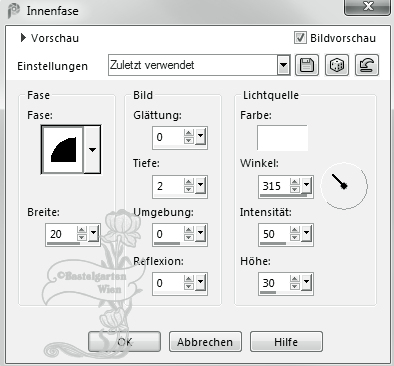Decrease the Höhe value with the down arrow
Image resolution: width=394 pixels, height=366 pixels.
point(295,287)
